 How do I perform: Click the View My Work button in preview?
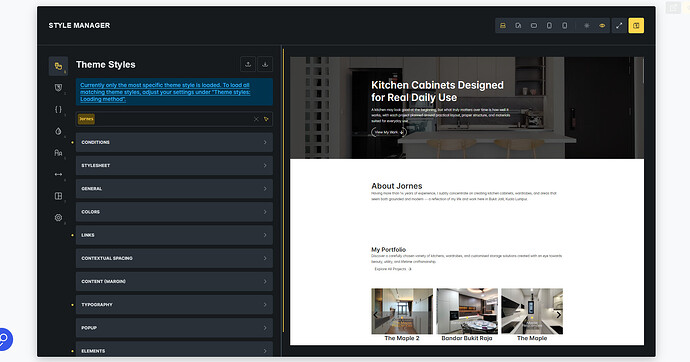pyautogui.click(x=389, y=132)
